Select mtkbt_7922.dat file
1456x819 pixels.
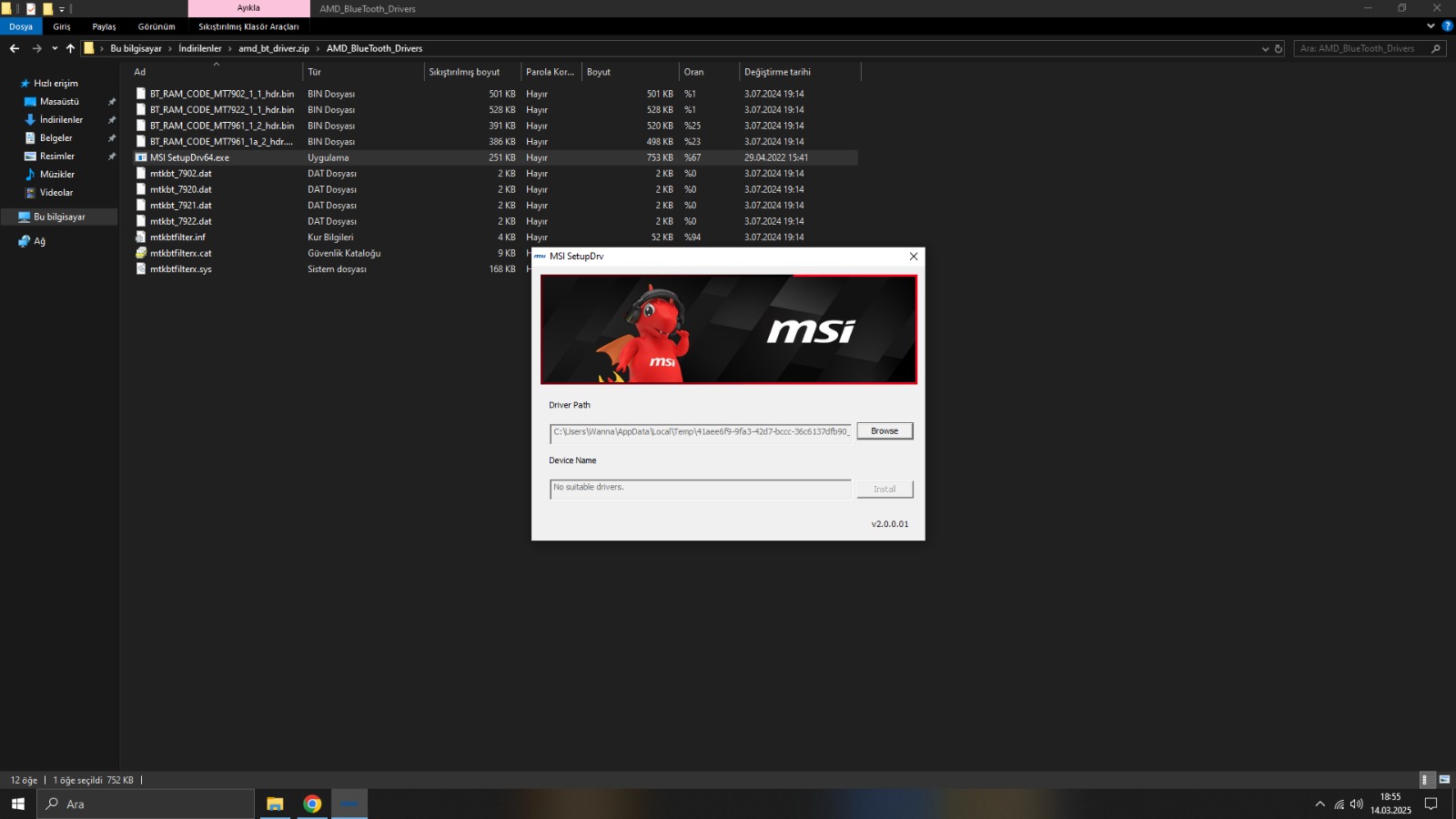click(x=180, y=221)
